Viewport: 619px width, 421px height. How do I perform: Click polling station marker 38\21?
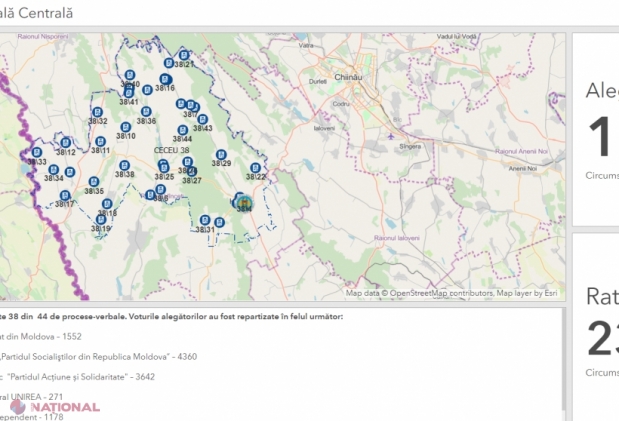(x=185, y=55)
